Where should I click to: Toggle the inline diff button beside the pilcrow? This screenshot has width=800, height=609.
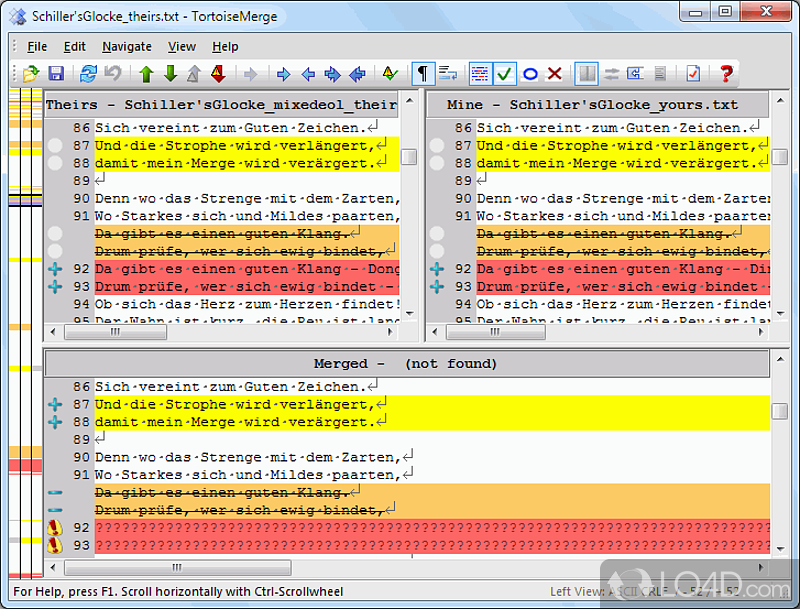[x=447, y=74]
